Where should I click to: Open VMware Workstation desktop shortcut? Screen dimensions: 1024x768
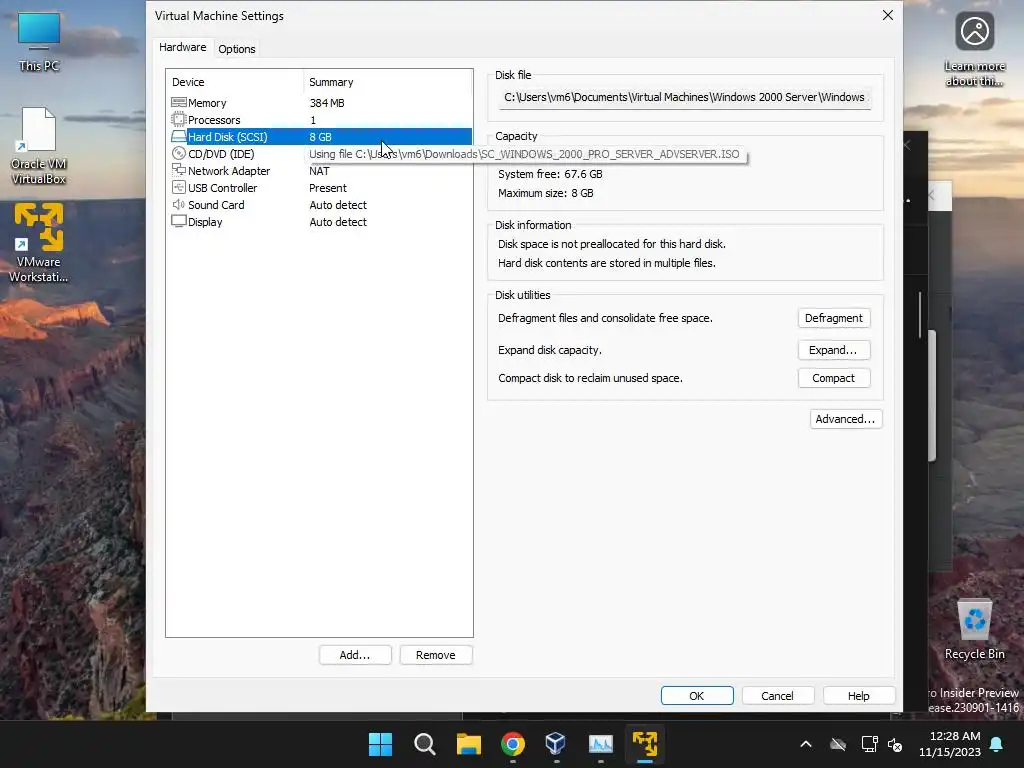point(39,243)
